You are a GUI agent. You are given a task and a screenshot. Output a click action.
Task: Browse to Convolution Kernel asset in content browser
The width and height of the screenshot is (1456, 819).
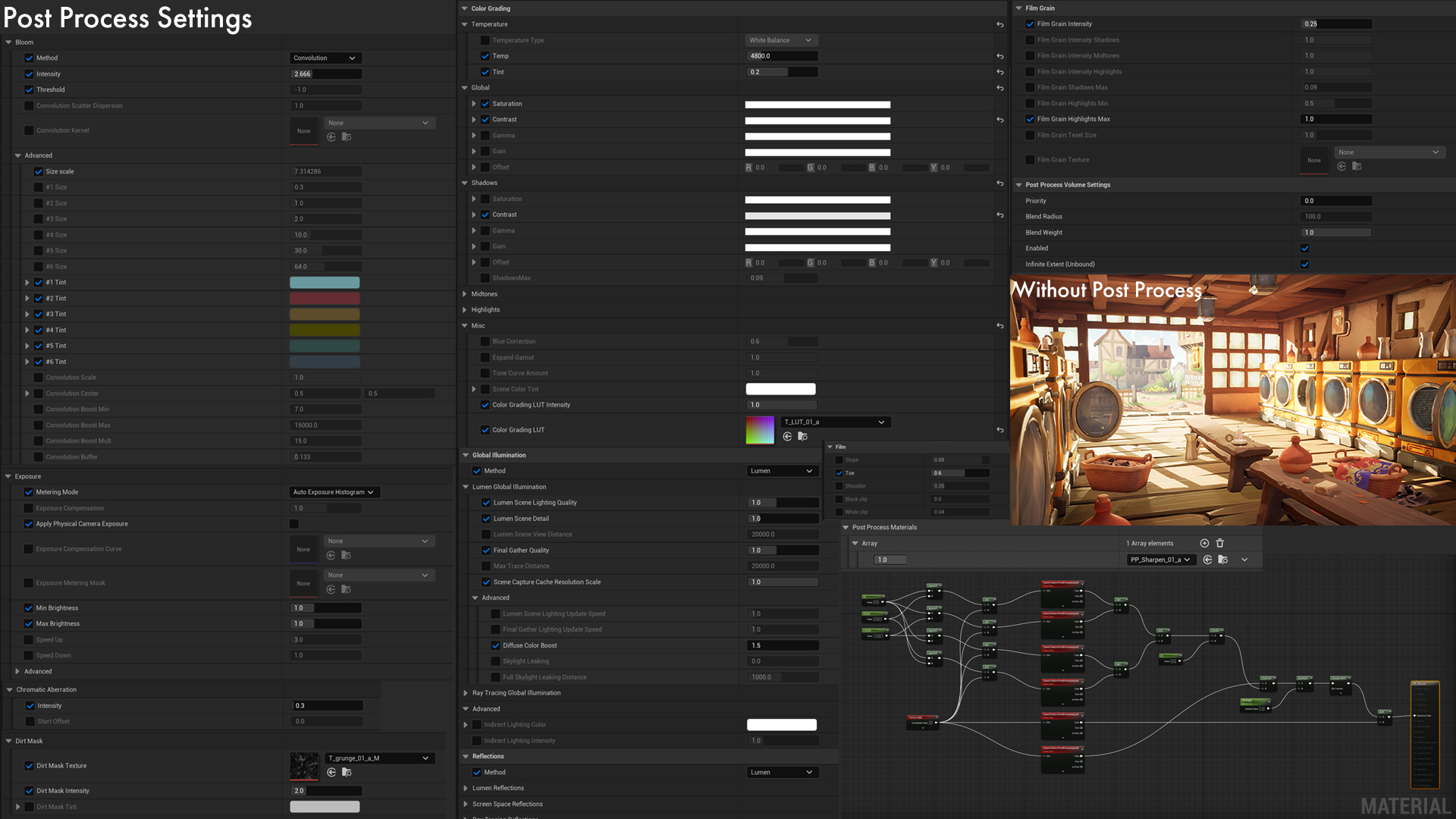(x=347, y=137)
